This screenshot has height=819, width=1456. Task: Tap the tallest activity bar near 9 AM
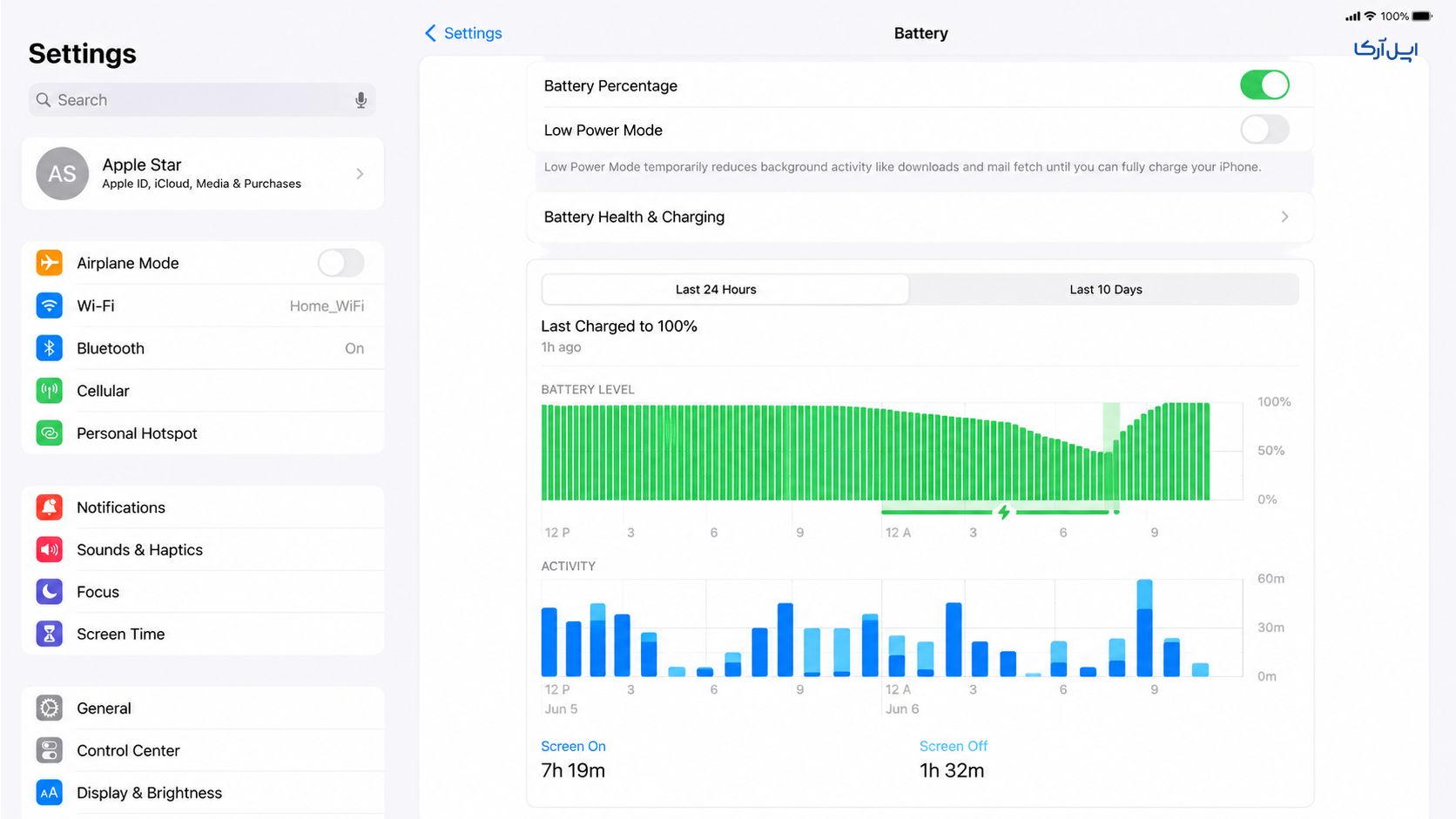tap(1145, 628)
